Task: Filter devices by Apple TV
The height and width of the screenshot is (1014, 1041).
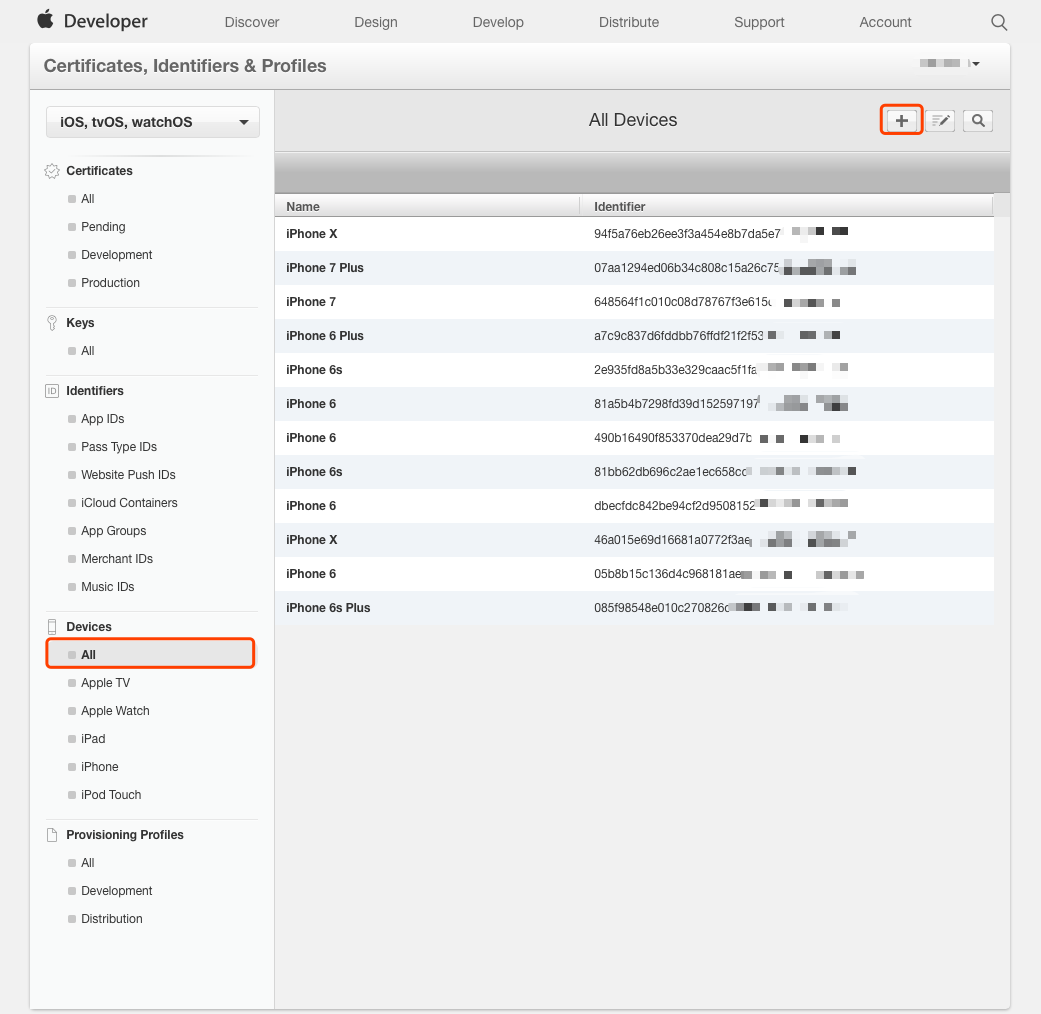Action: click(x=106, y=683)
